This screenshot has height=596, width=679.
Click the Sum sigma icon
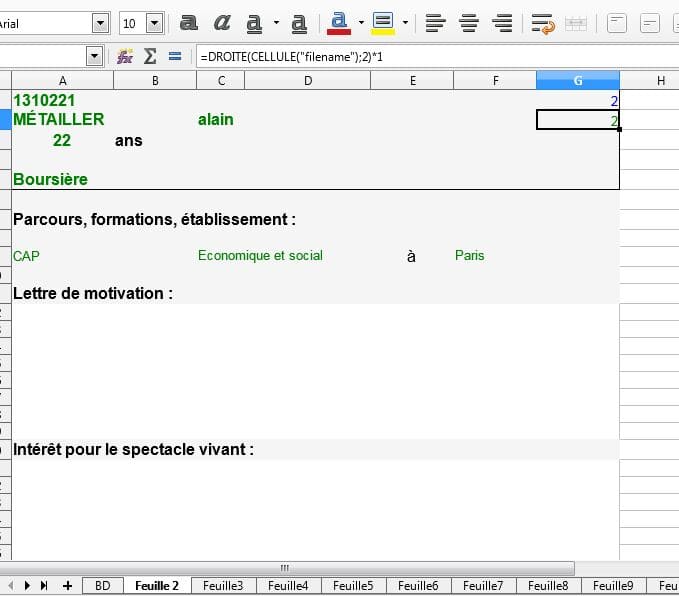150,56
